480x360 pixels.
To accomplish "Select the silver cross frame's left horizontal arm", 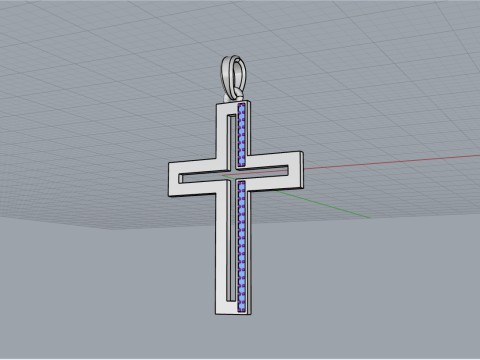I will point(193,178).
